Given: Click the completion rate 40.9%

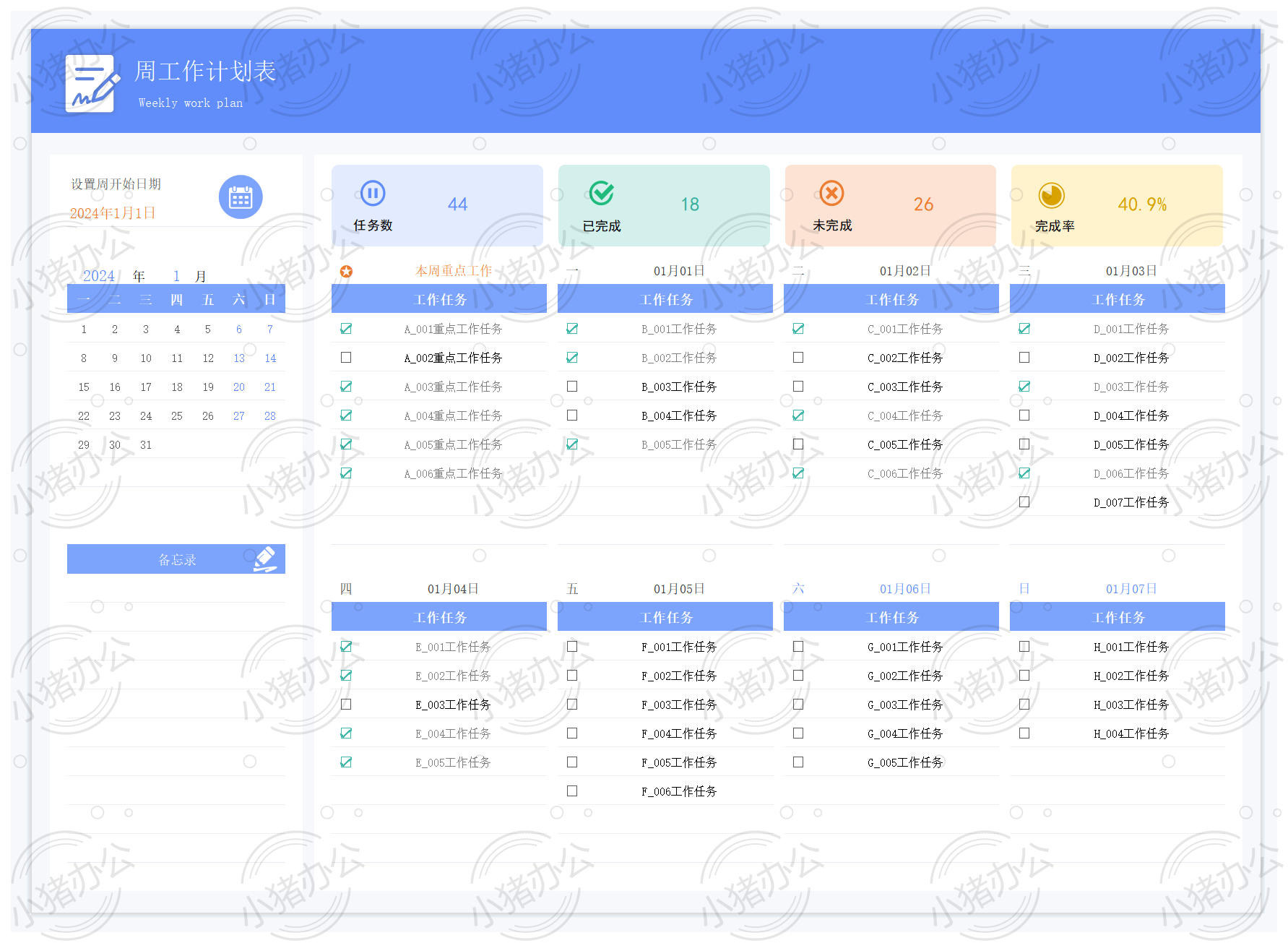Looking at the screenshot, I should coord(1142,204).
